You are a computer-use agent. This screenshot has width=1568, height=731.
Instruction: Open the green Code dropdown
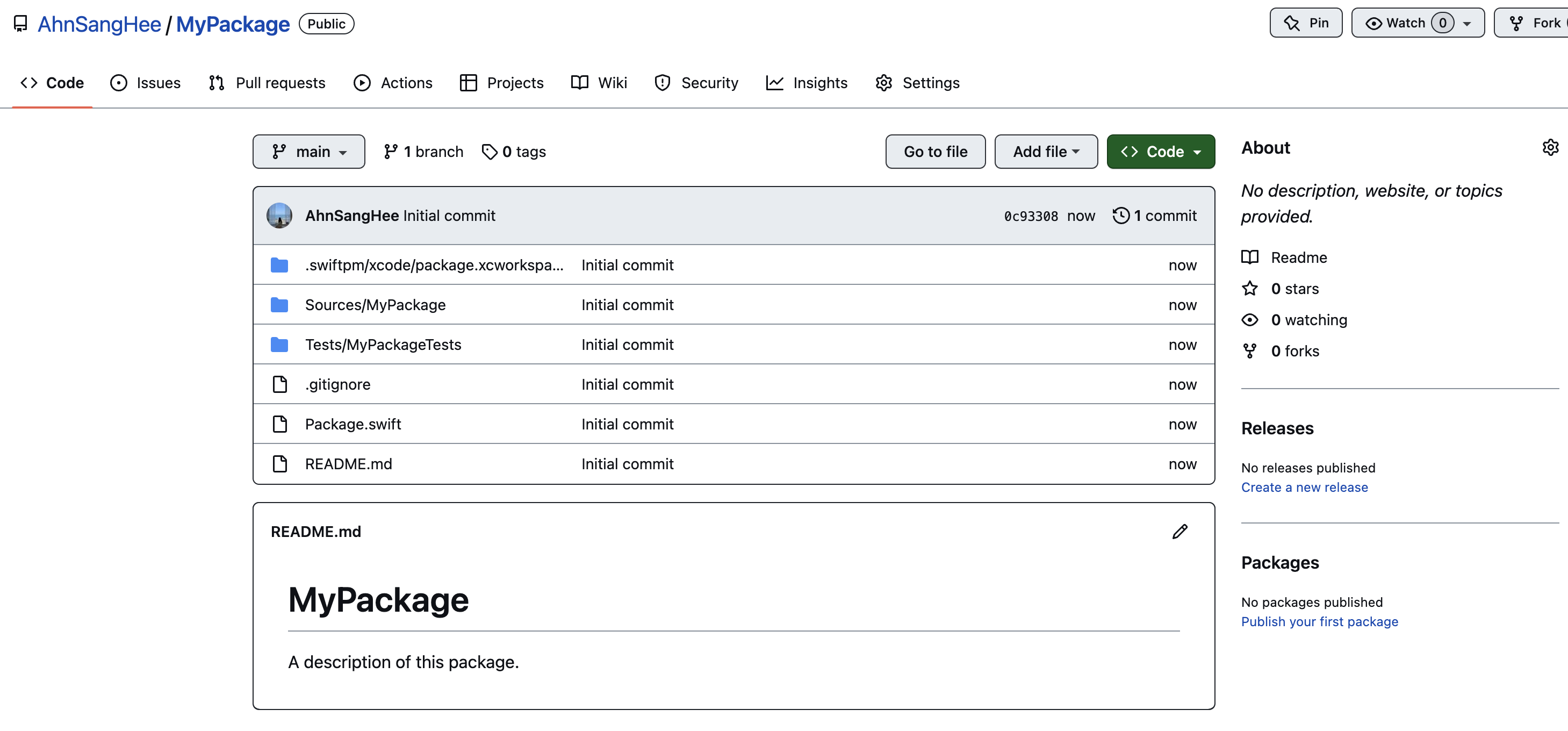point(1160,152)
